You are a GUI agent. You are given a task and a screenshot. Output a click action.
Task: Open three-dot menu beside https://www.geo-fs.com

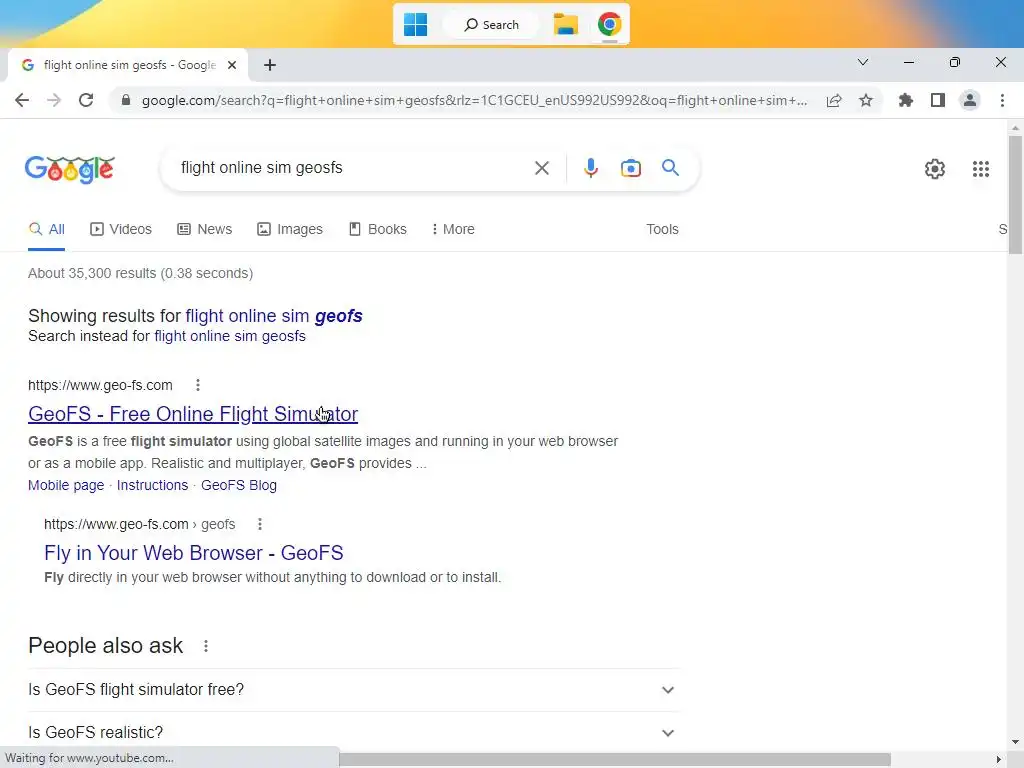pos(198,385)
